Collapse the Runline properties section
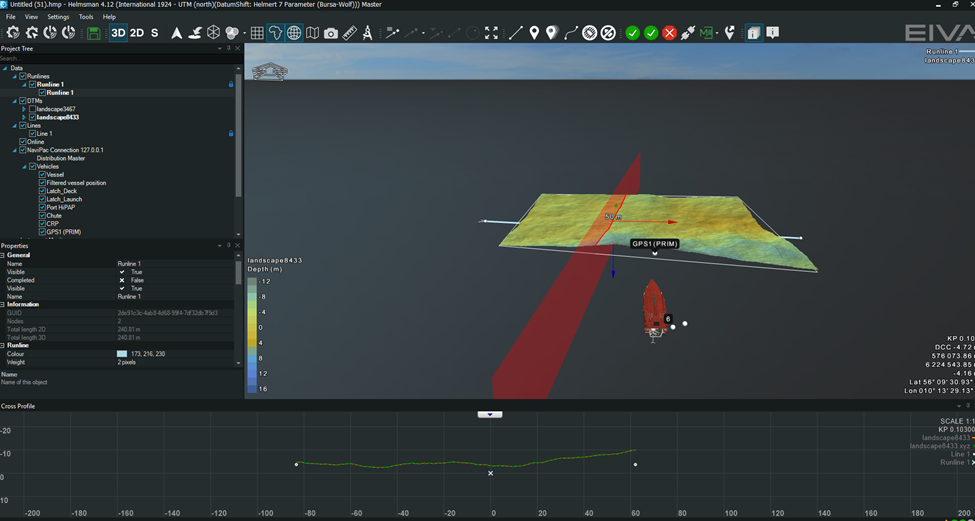 [3, 346]
